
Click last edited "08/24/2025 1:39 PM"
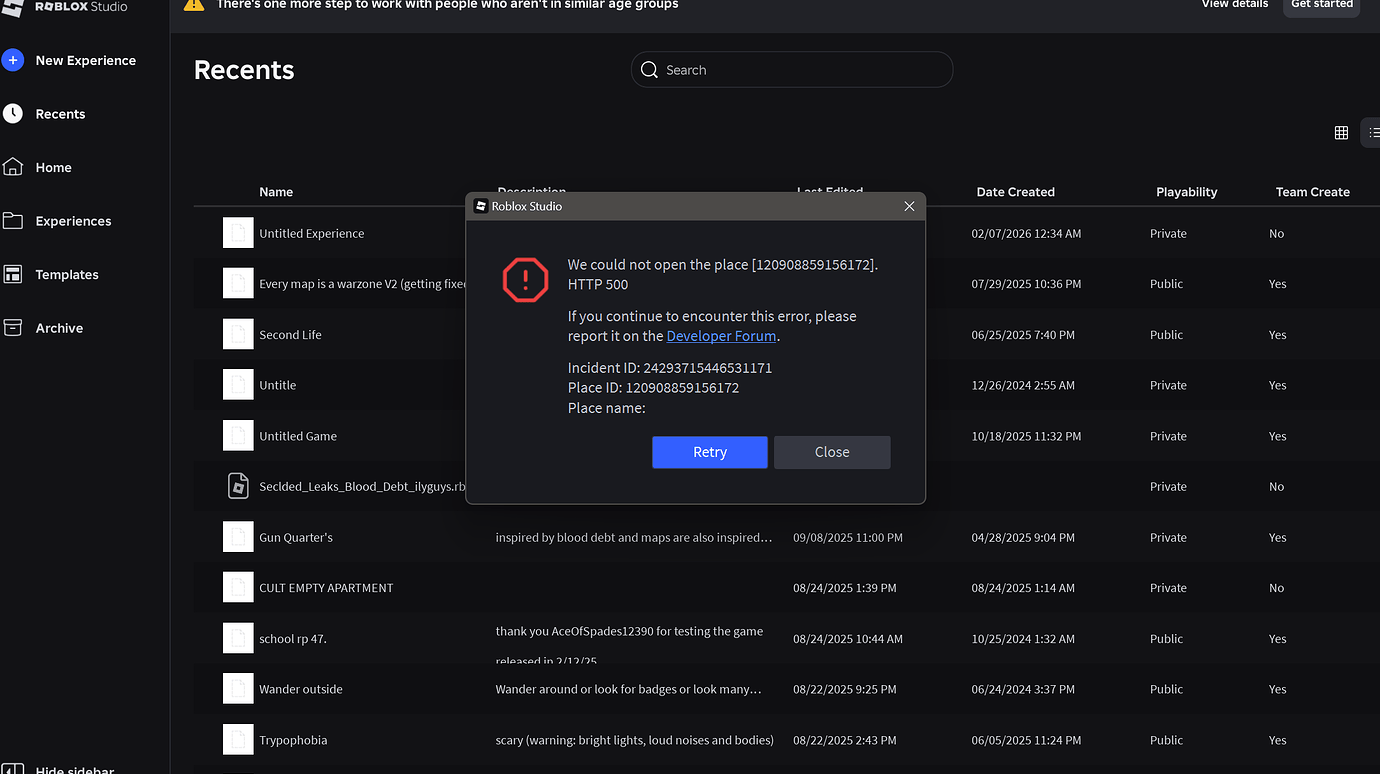pos(845,588)
